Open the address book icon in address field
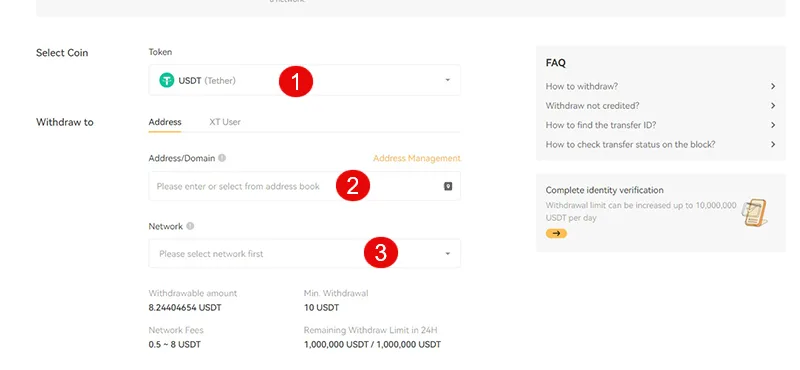 click(x=448, y=186)
